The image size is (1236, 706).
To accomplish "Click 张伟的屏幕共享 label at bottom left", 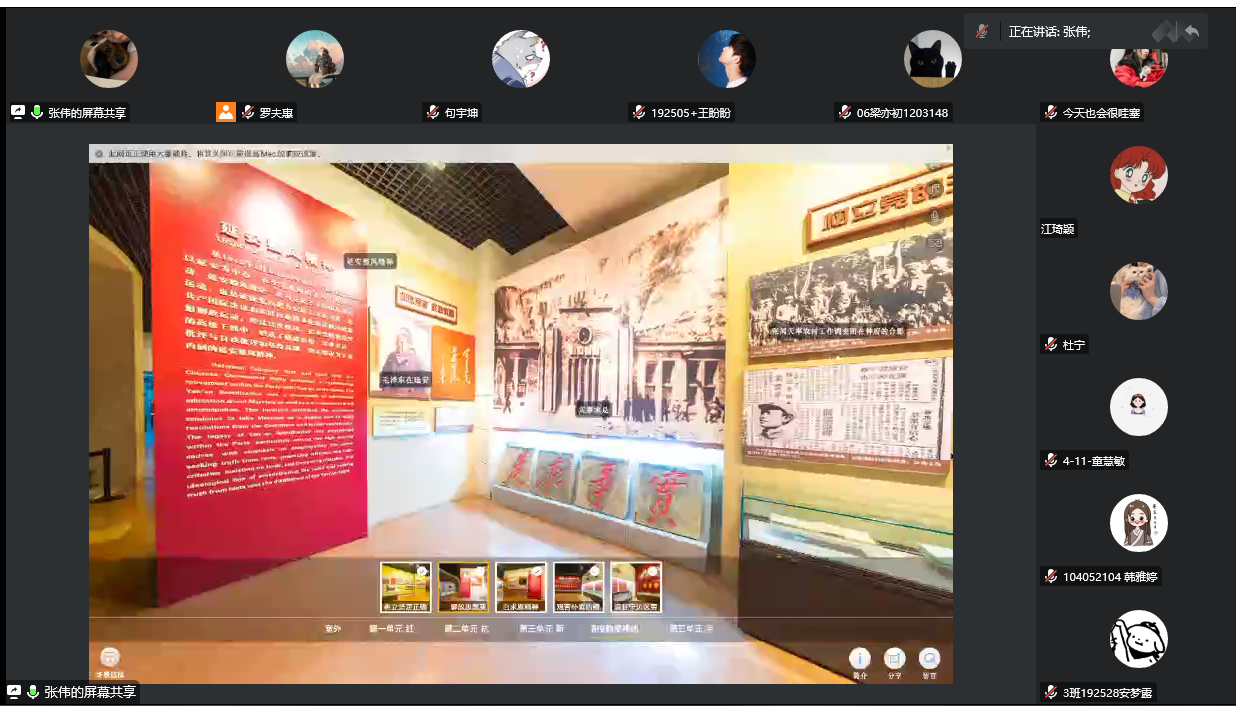I will (90, 692).
